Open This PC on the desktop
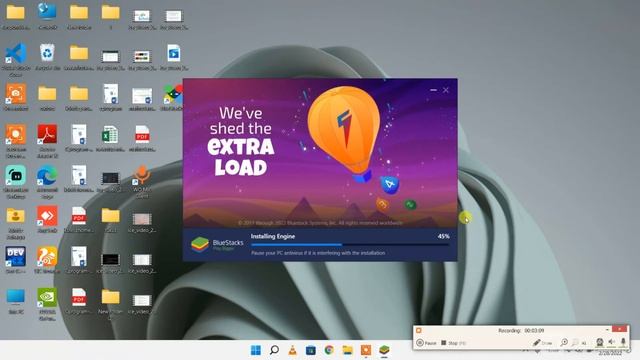 (x=16, y=297)
